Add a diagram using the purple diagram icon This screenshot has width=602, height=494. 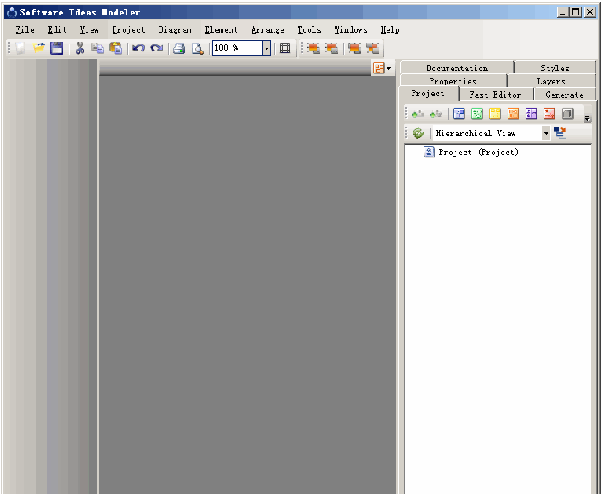[531, 114]
